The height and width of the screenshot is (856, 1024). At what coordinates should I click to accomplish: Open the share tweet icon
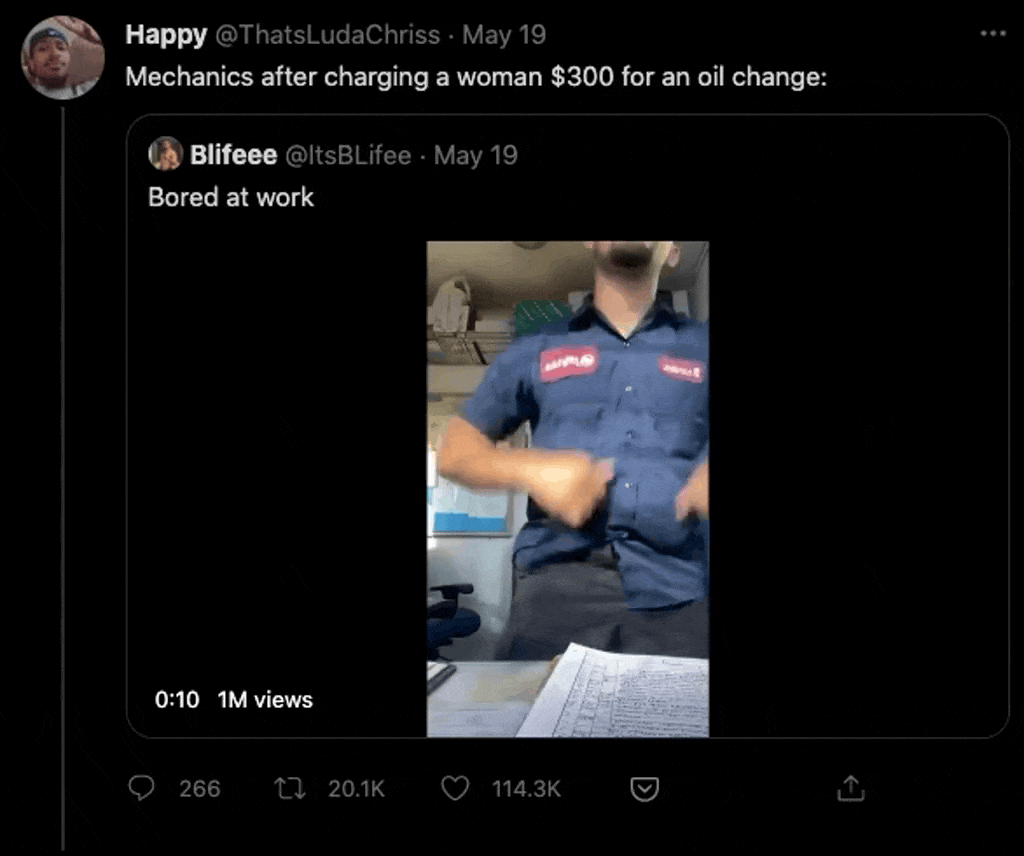point(849,789)
